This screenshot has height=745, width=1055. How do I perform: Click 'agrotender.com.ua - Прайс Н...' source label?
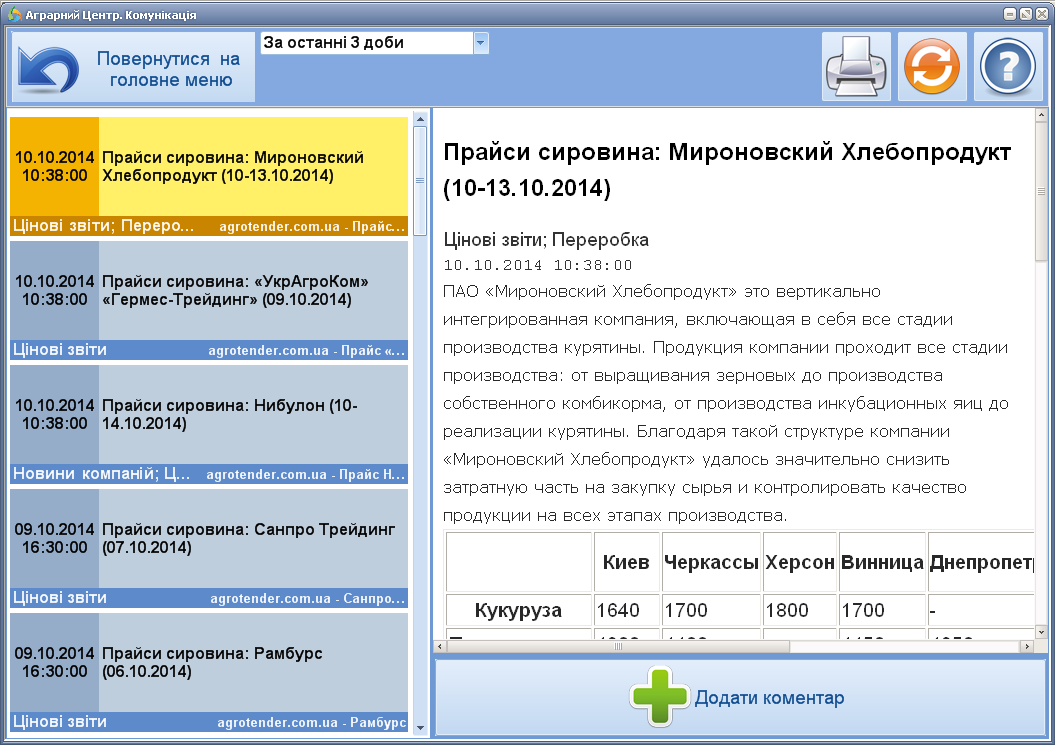[305, 474]
